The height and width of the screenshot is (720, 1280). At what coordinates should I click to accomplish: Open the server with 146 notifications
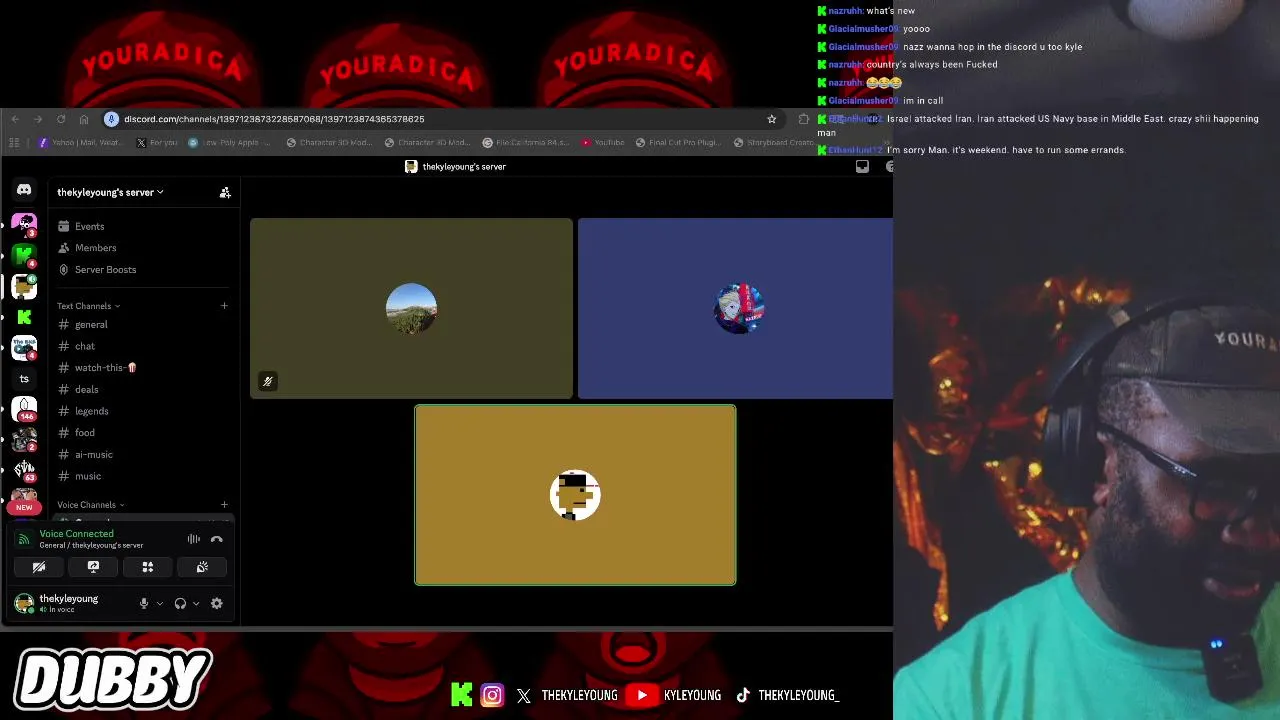[x=24, y=408]
